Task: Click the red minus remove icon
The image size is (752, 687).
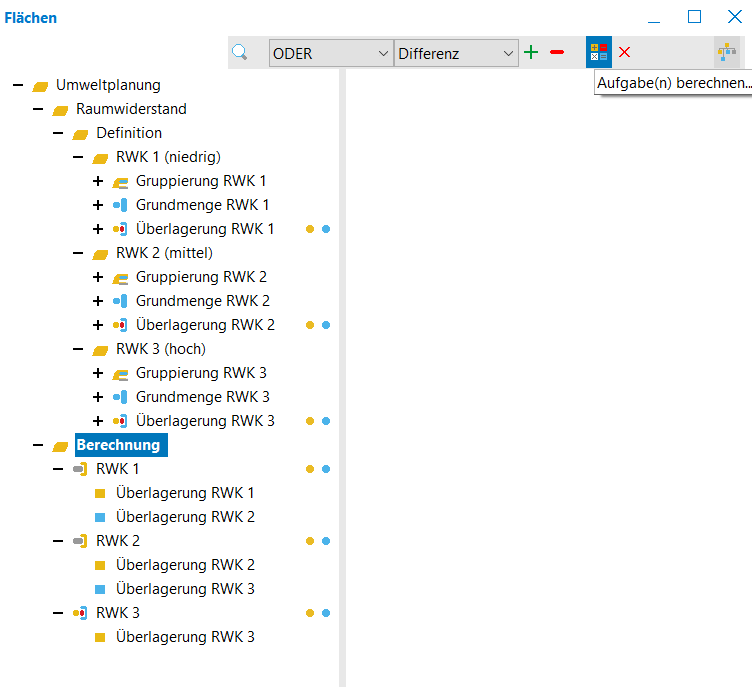Action: [557, 52]
